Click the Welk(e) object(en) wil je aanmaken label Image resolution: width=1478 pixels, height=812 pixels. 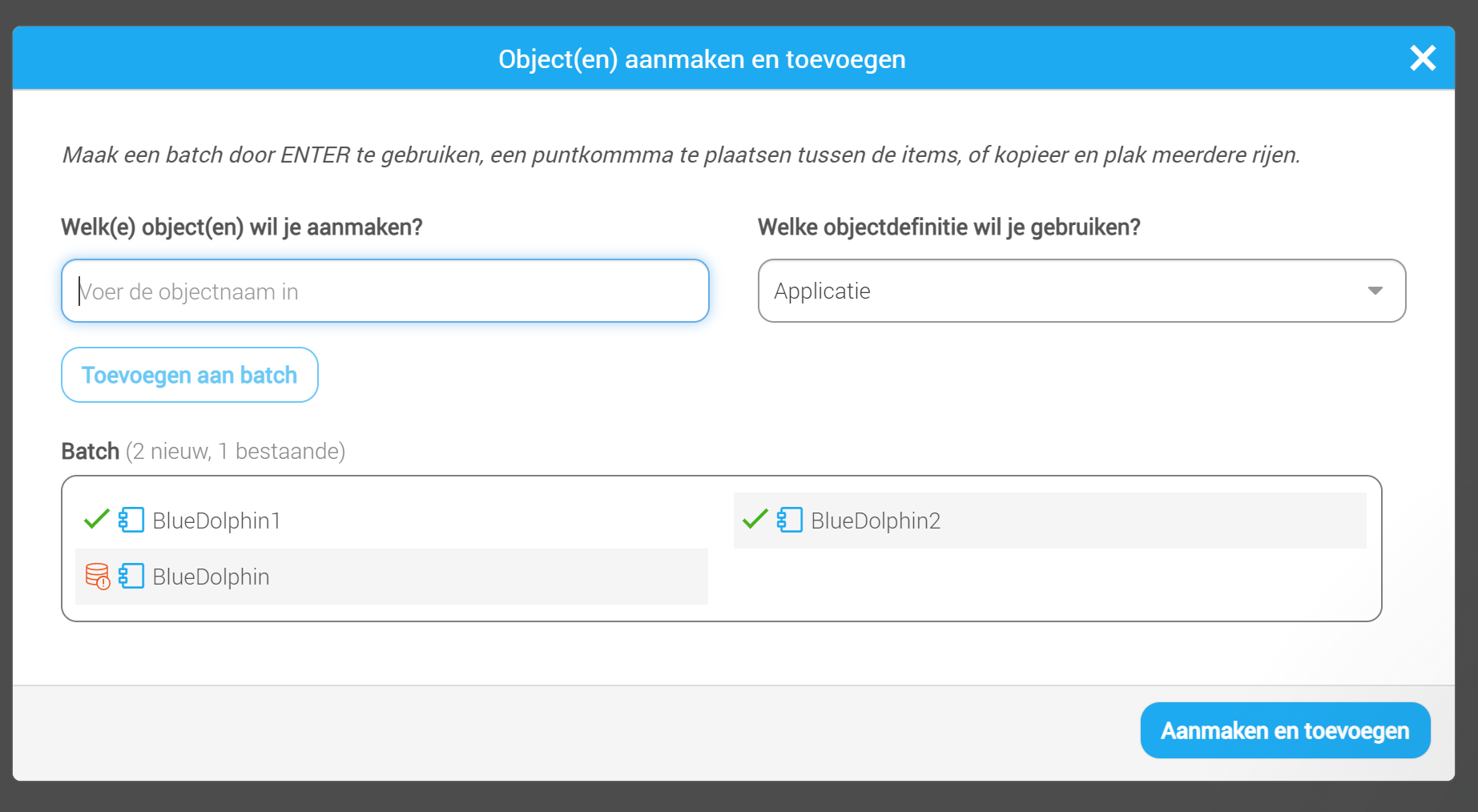pyautogui.click(x=242, y=227)
